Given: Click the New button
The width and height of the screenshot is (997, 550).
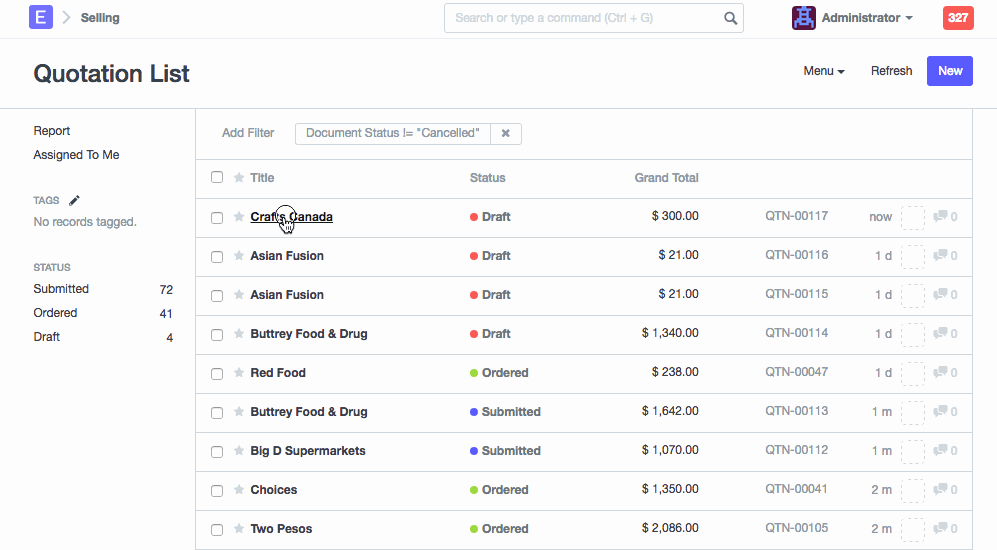Looking at the screenshot, I should 949,71.
